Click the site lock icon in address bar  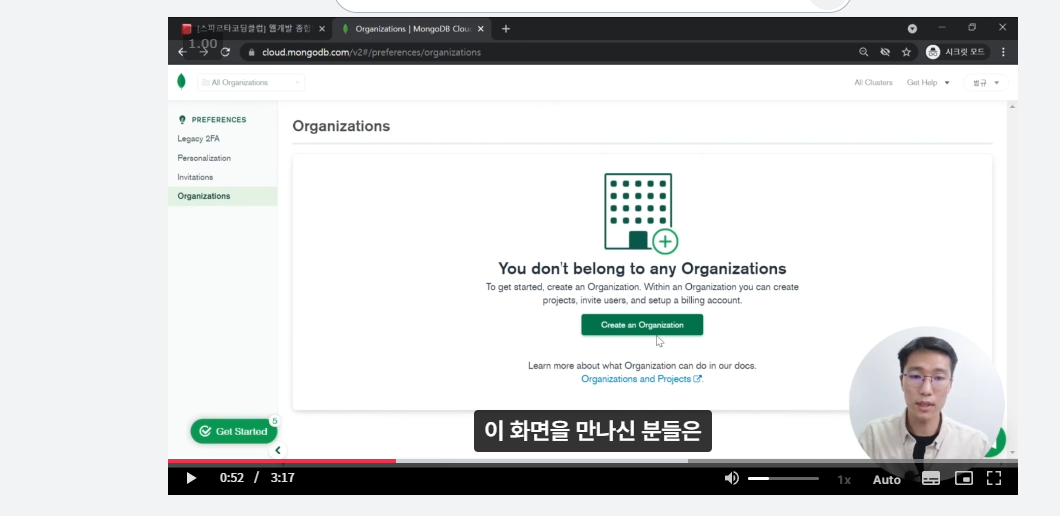[251, 52]
